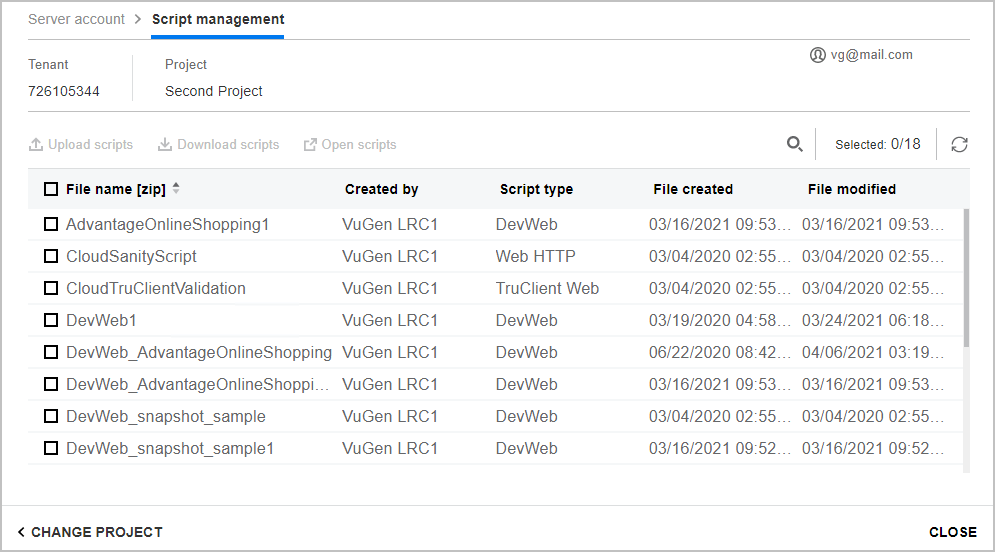995x552 pixels.
Task: Sort the list by Created by column
Action: (x=381, y=189)
